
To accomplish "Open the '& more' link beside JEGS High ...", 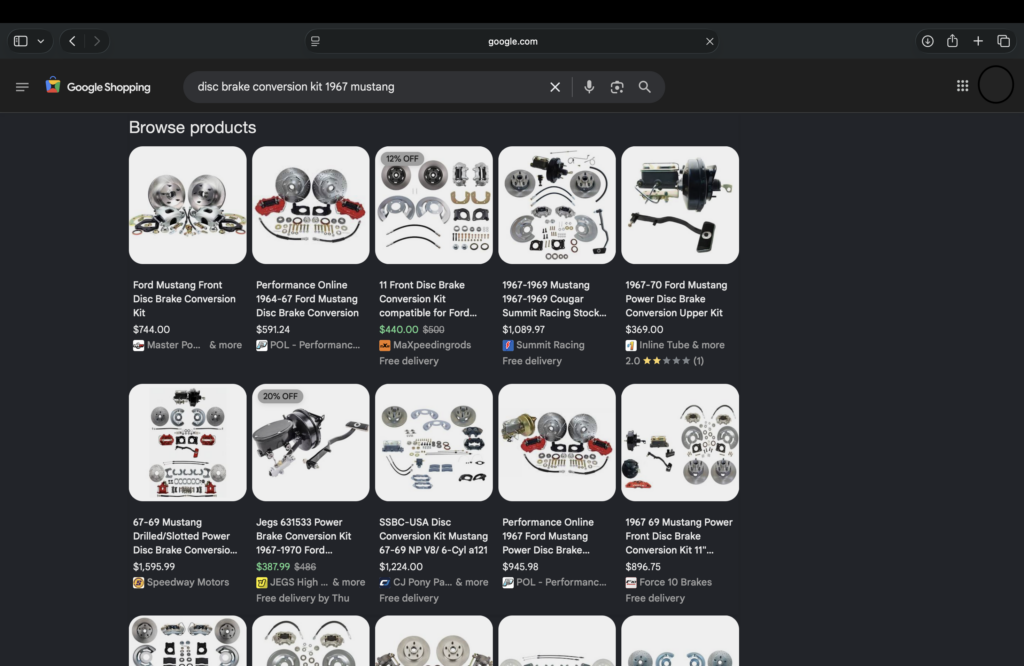I will (349, 582).
